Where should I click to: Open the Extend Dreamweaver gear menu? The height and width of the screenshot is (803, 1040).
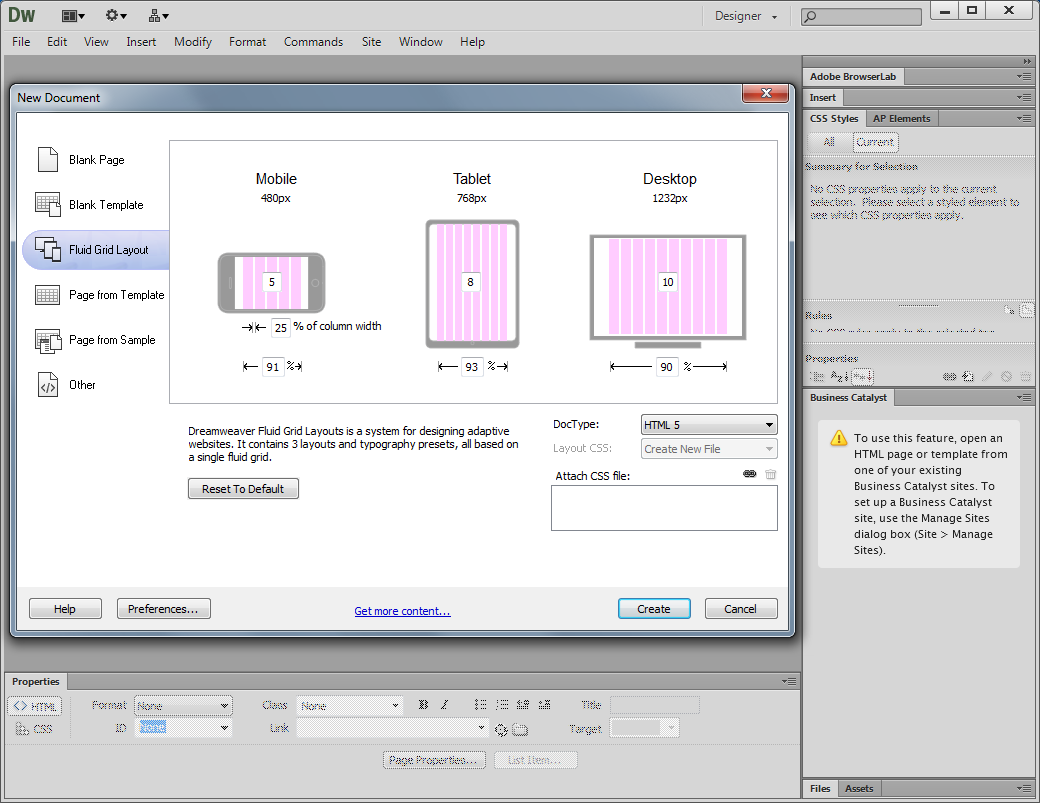click(x=116, y=16)
